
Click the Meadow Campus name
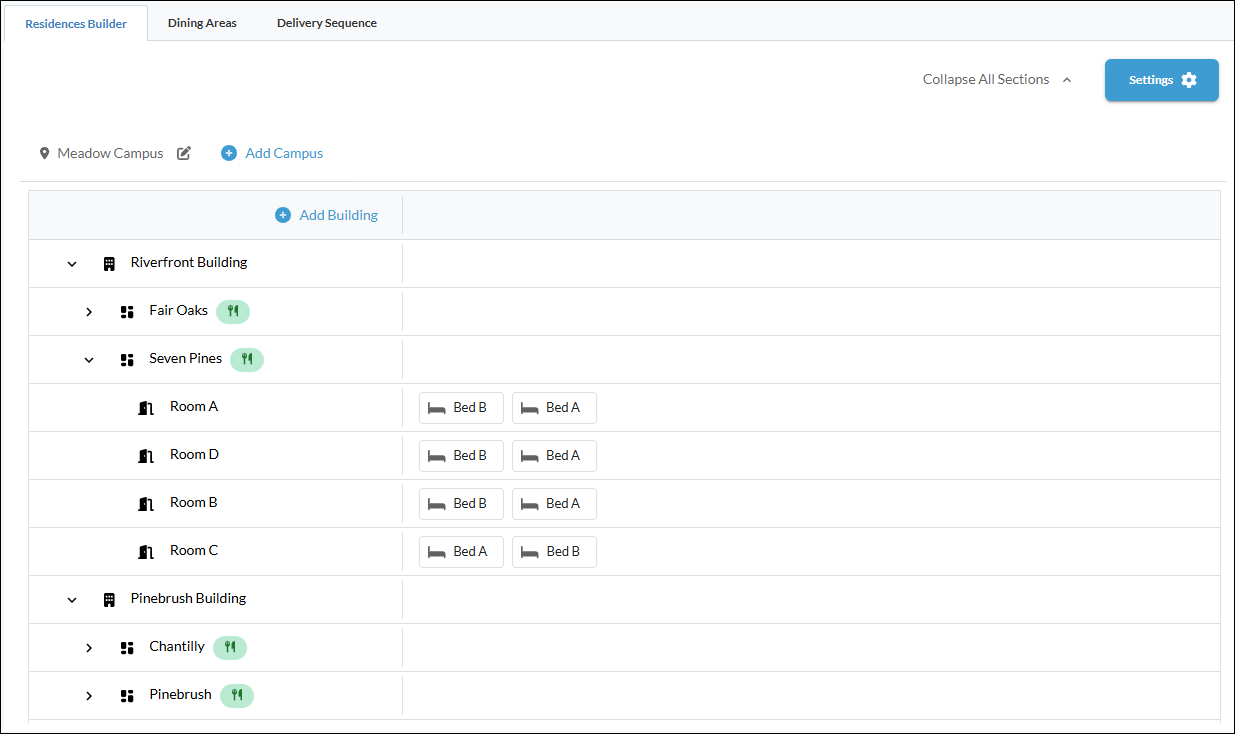click(x=110, y=154)
